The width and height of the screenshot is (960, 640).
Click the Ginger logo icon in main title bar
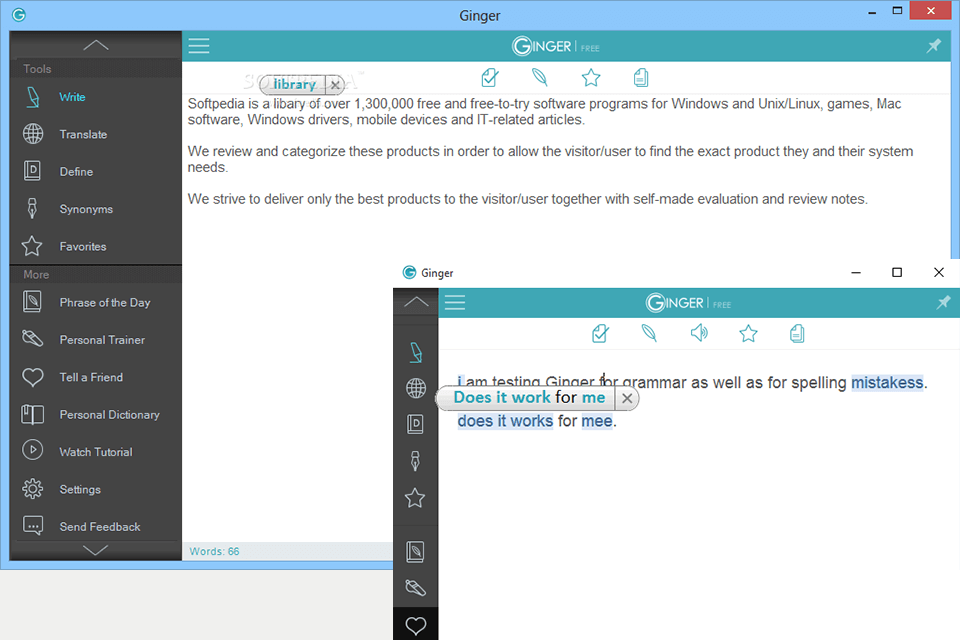[19, 14]
